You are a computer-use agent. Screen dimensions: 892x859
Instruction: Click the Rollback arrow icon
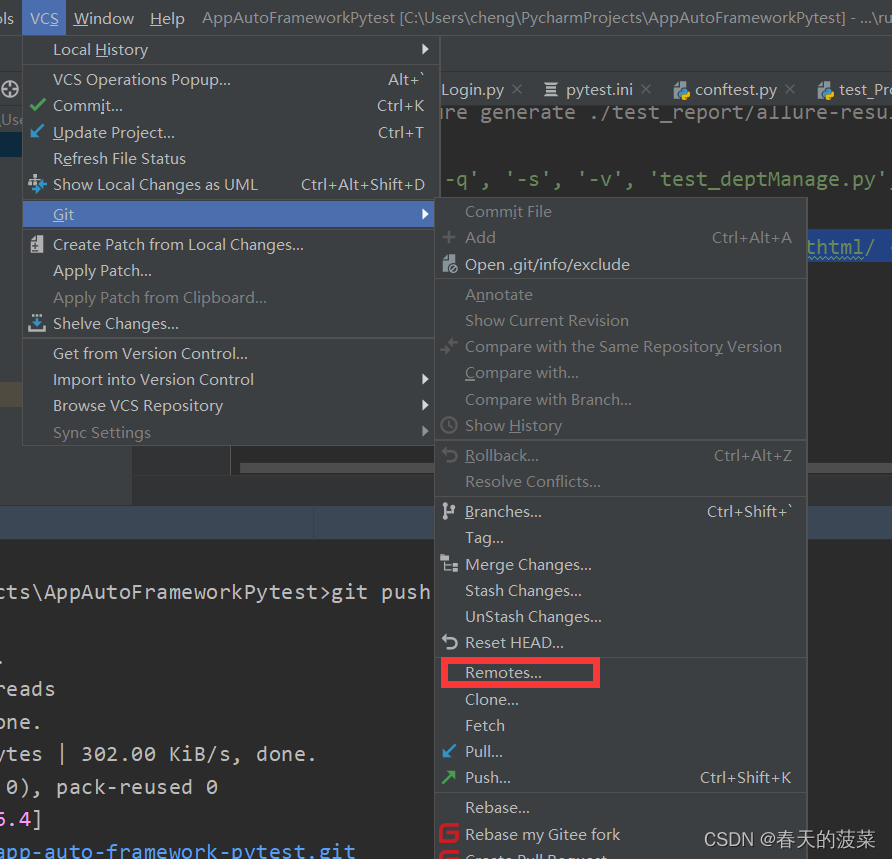(x=450, y=455)
